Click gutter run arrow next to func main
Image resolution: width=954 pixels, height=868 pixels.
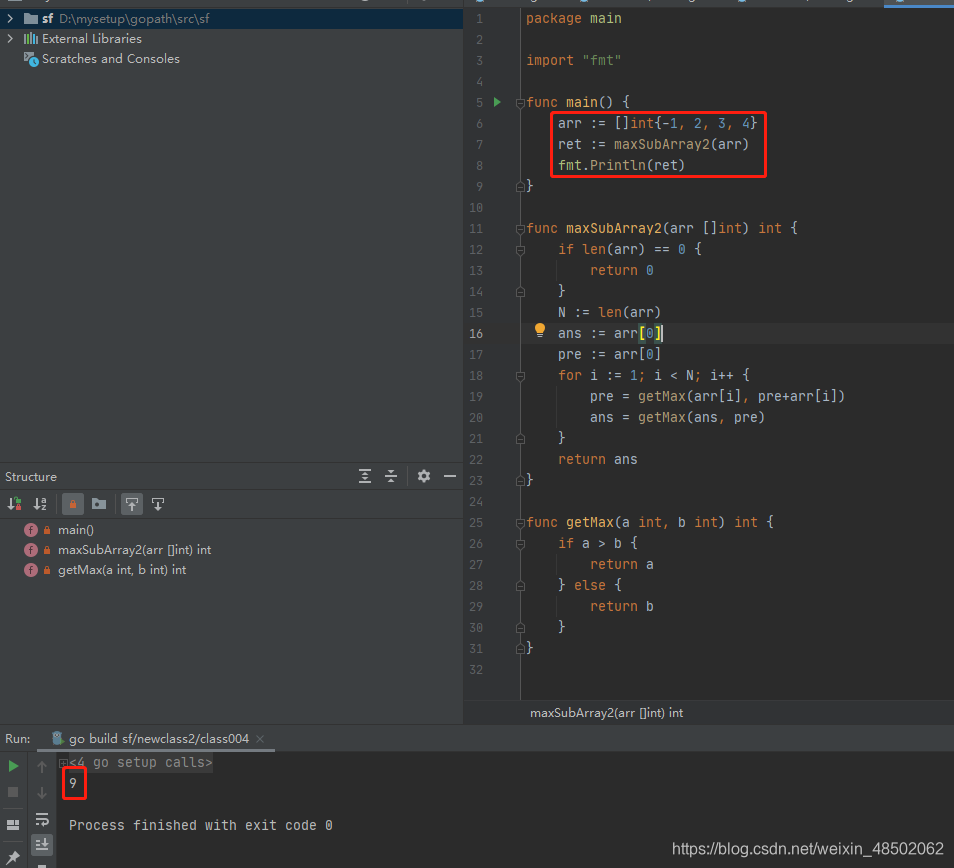pos(497,102)
